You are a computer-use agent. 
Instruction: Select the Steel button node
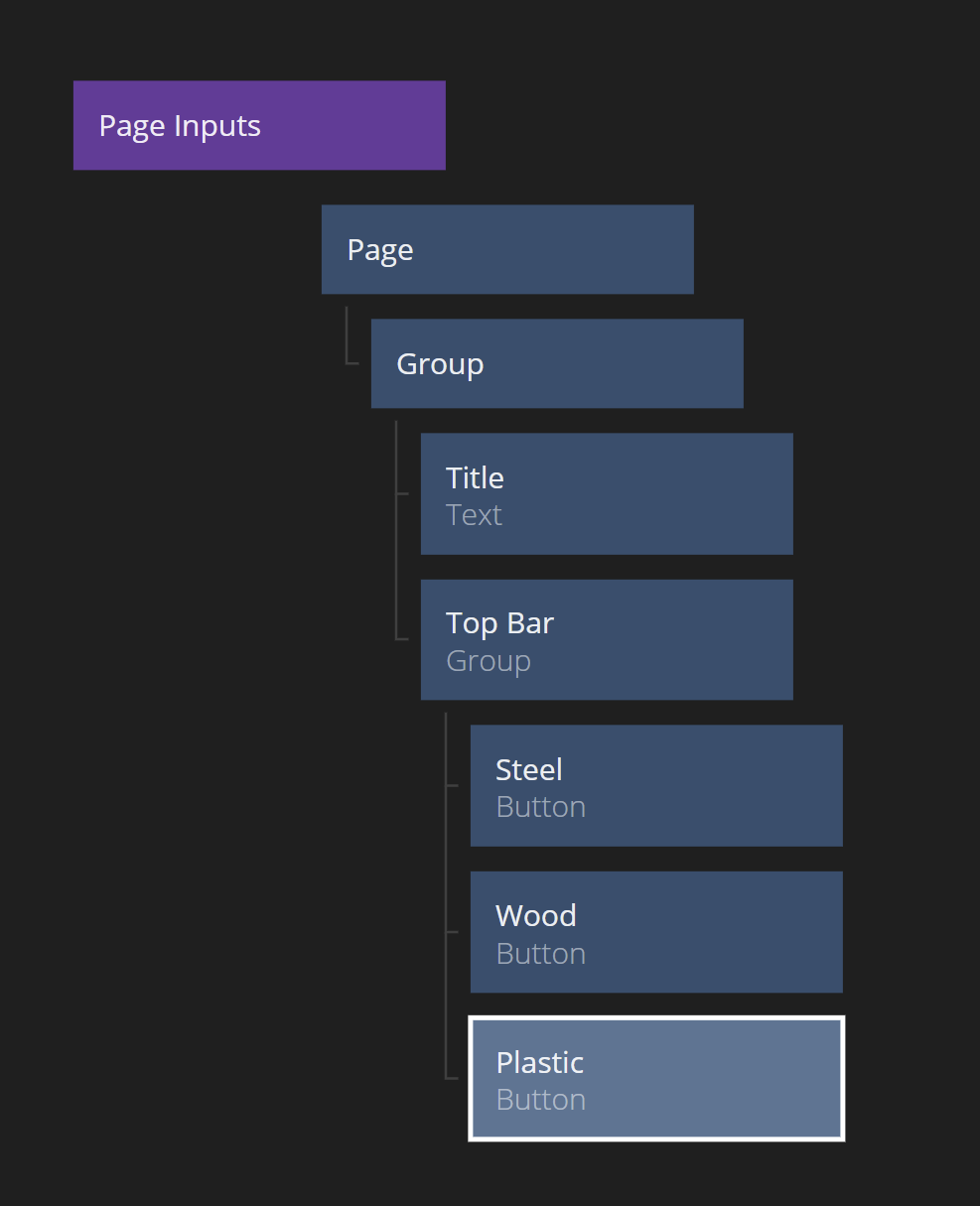pos(655,785)
